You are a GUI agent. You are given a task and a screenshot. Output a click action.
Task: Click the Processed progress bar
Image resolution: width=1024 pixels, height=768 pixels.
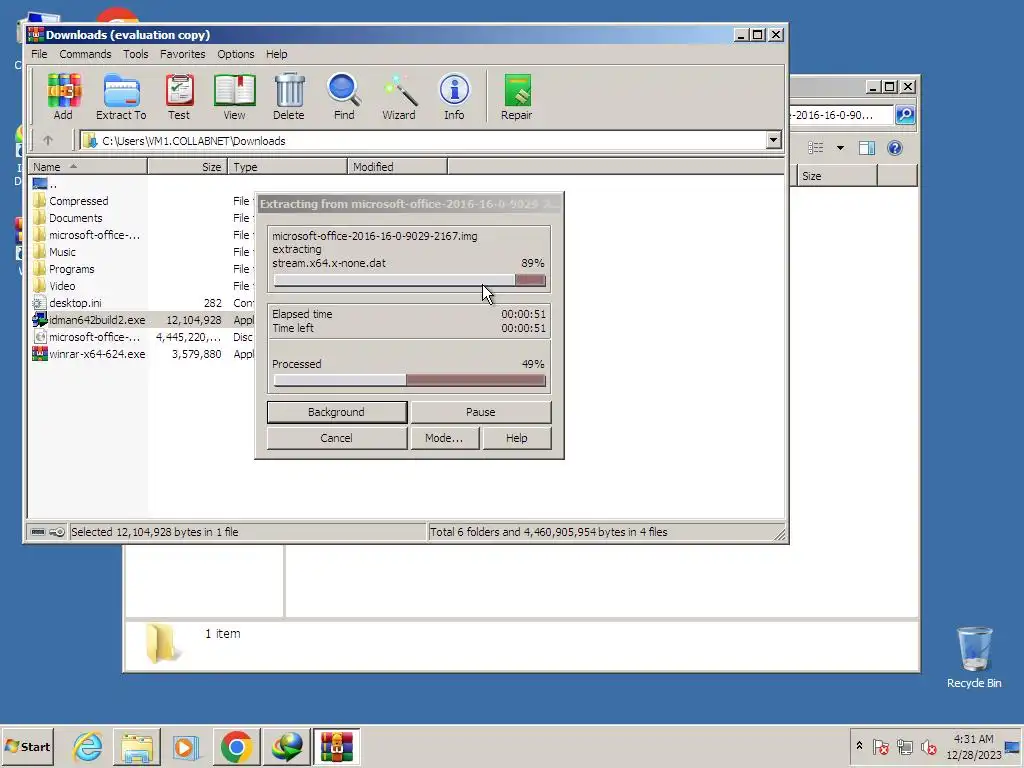click(409, 381)
